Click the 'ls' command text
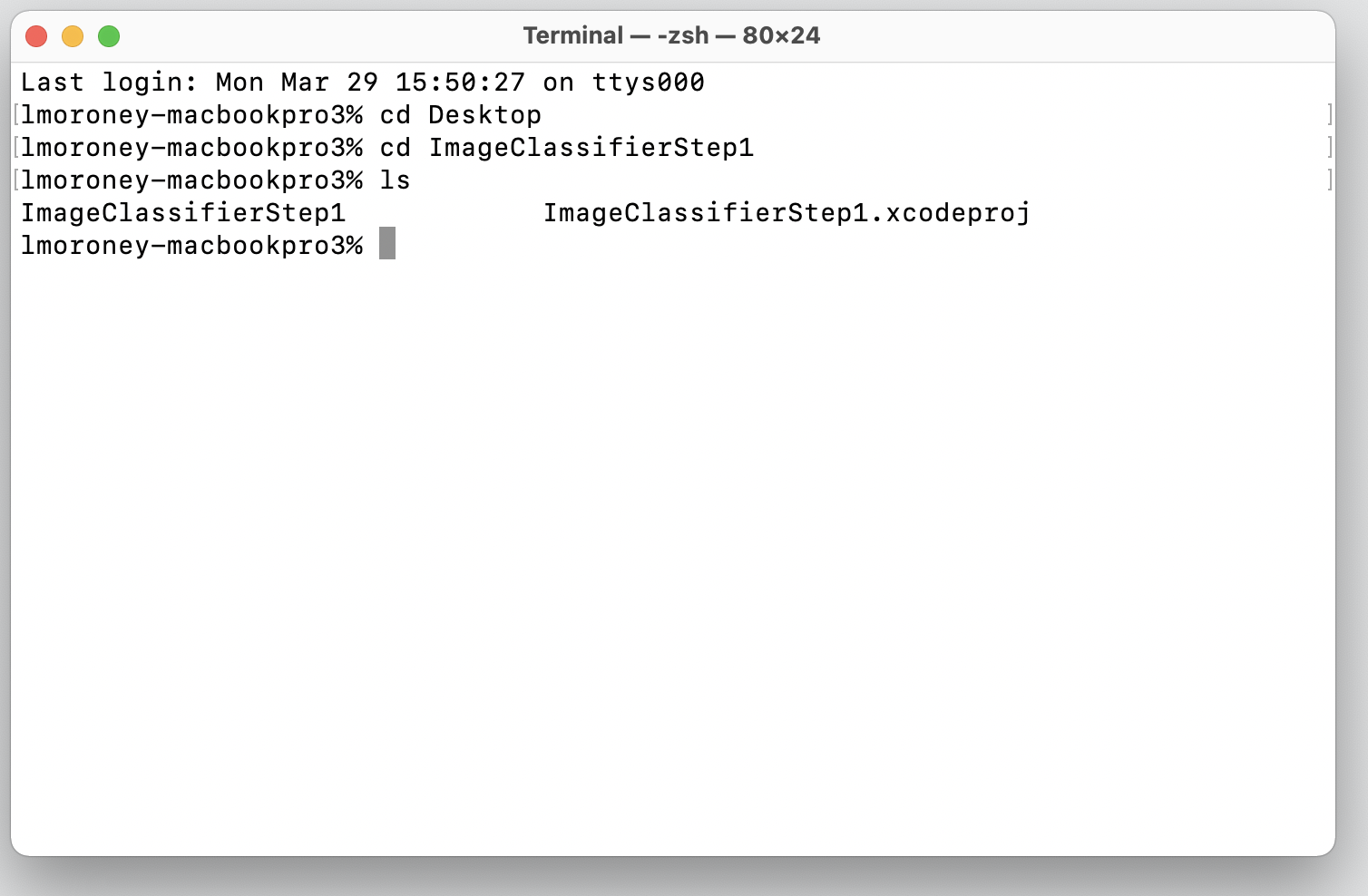 (395, 180)
